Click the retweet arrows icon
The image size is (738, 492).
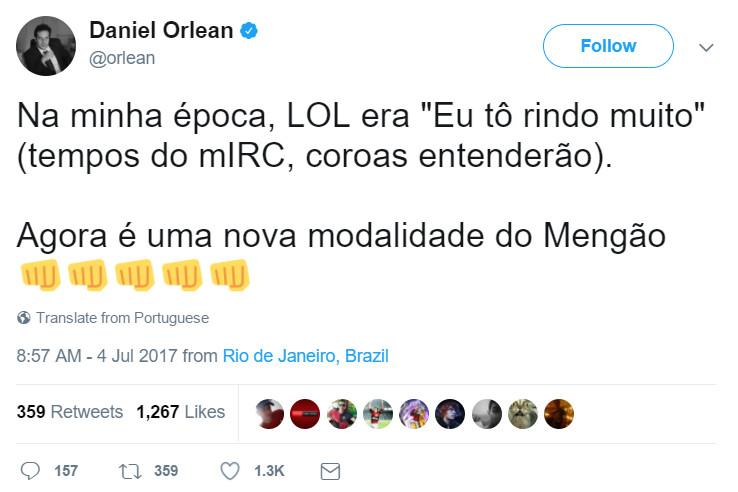(x=129, y=470)
